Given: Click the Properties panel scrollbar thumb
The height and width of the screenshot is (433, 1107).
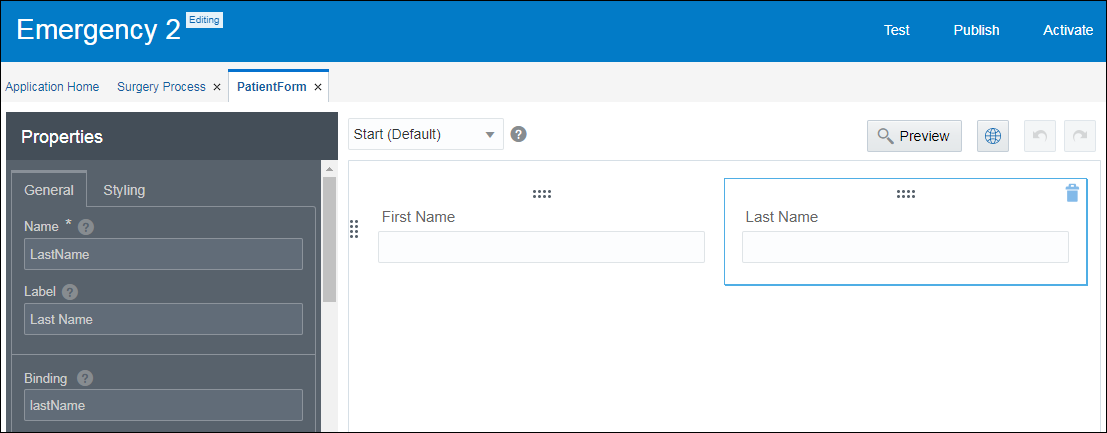Looking at the screenshot, I should pyautogui.click(x=330, y=239).
